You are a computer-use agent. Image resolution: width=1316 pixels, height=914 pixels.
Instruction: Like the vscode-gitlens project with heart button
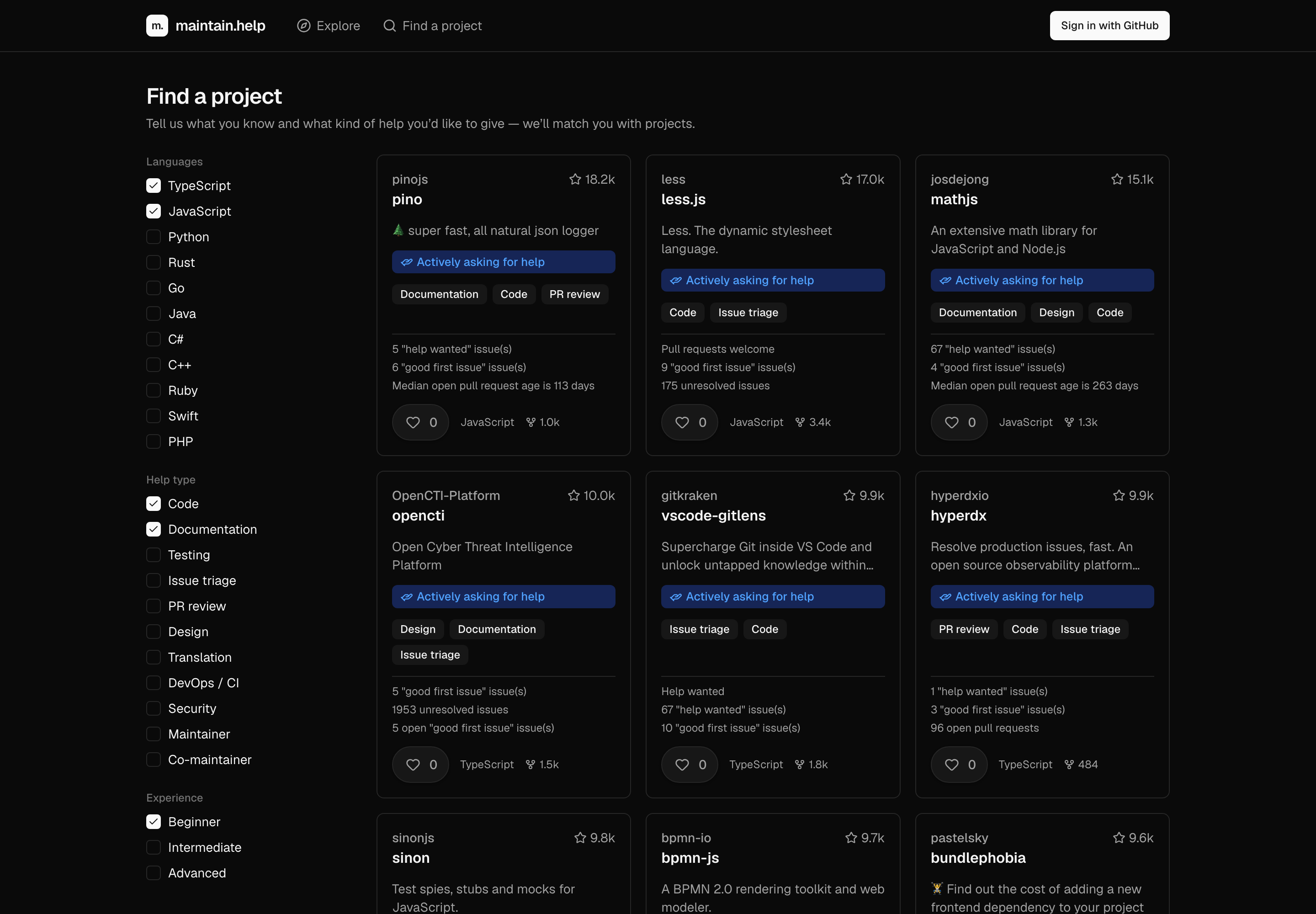click(690, 765)
